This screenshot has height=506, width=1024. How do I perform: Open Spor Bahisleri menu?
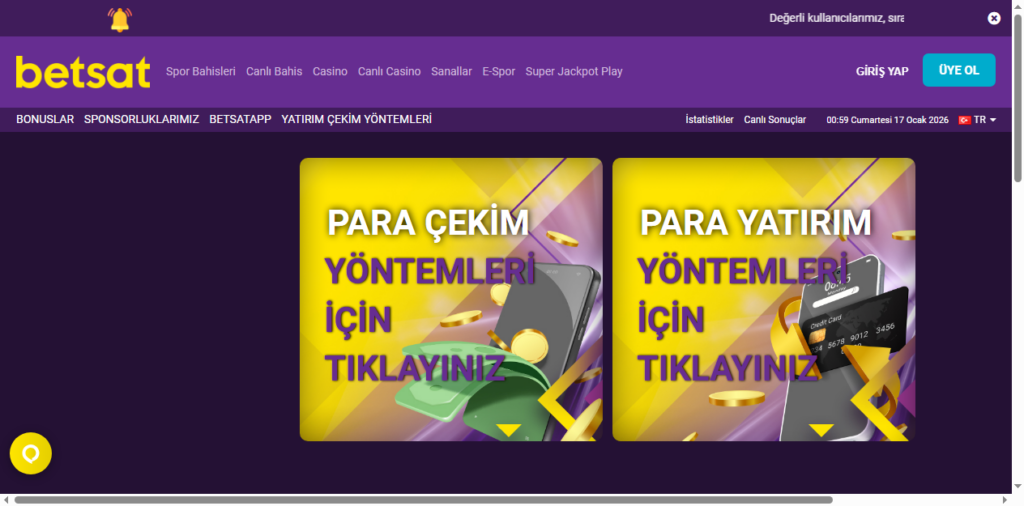200,72
